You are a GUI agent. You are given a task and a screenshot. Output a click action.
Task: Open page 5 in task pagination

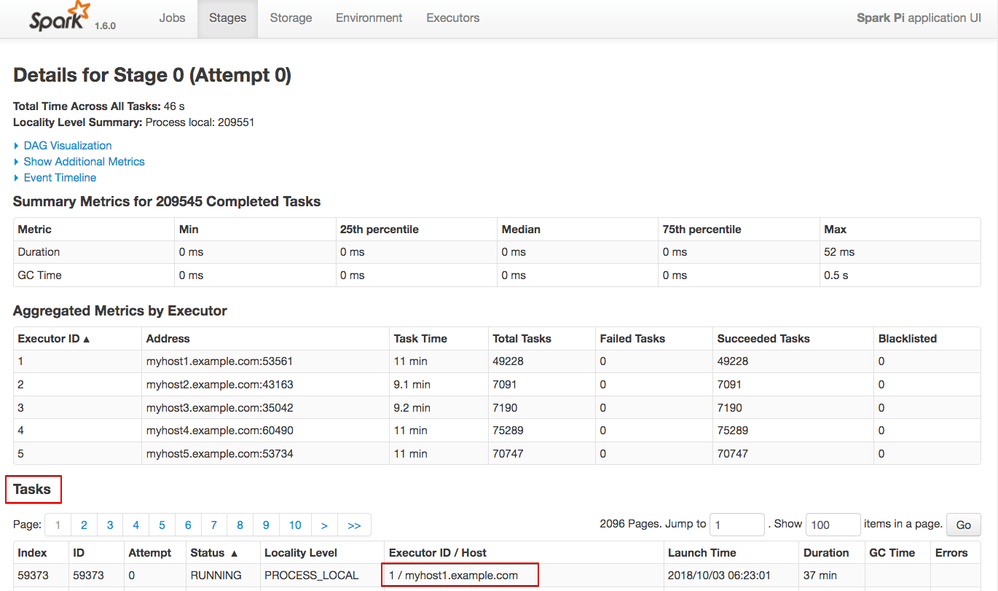(162, 525)
